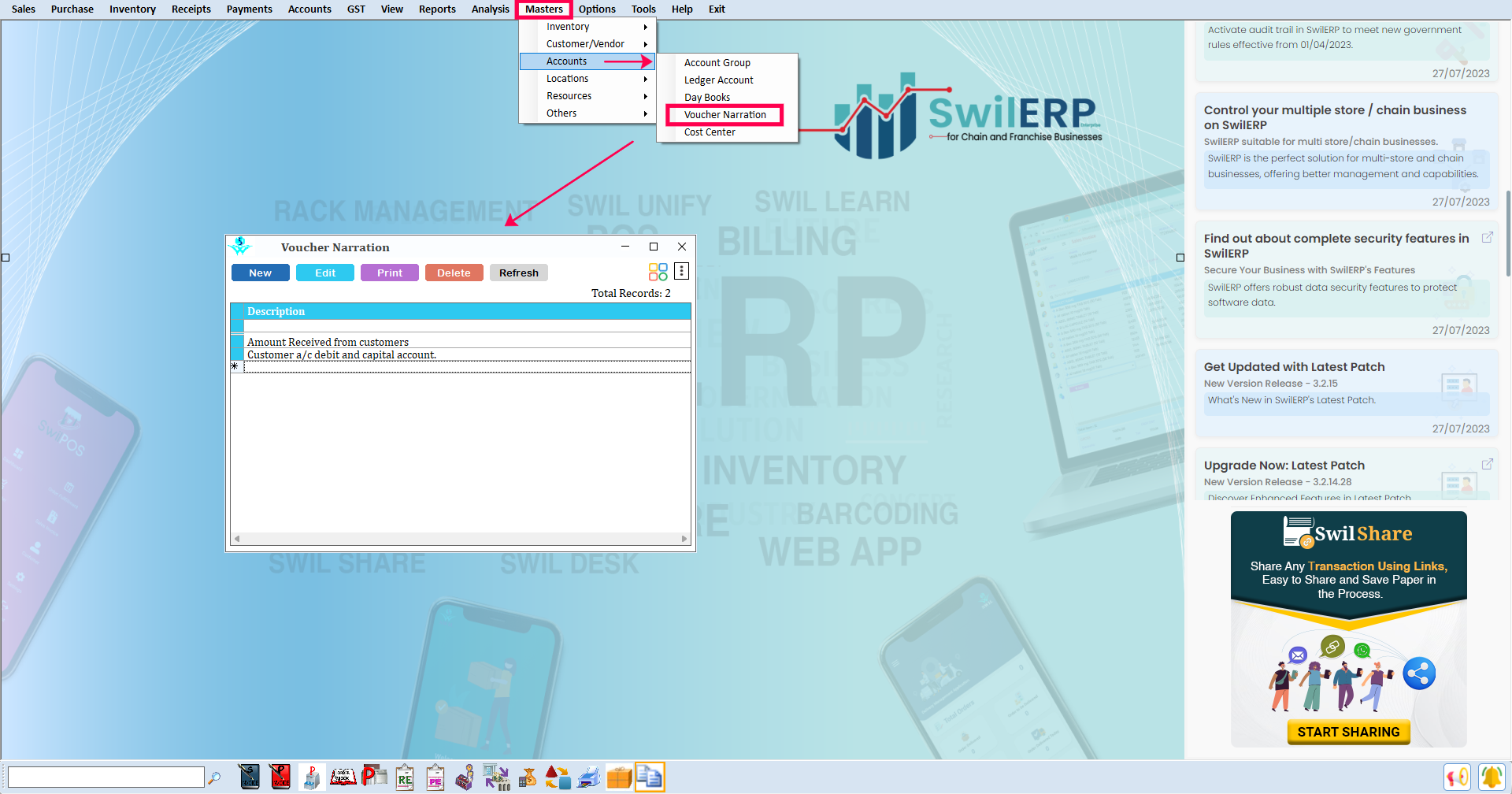Click the bell notifications icon
This screenshot has width=1512, height=794.
(1492, 777)
